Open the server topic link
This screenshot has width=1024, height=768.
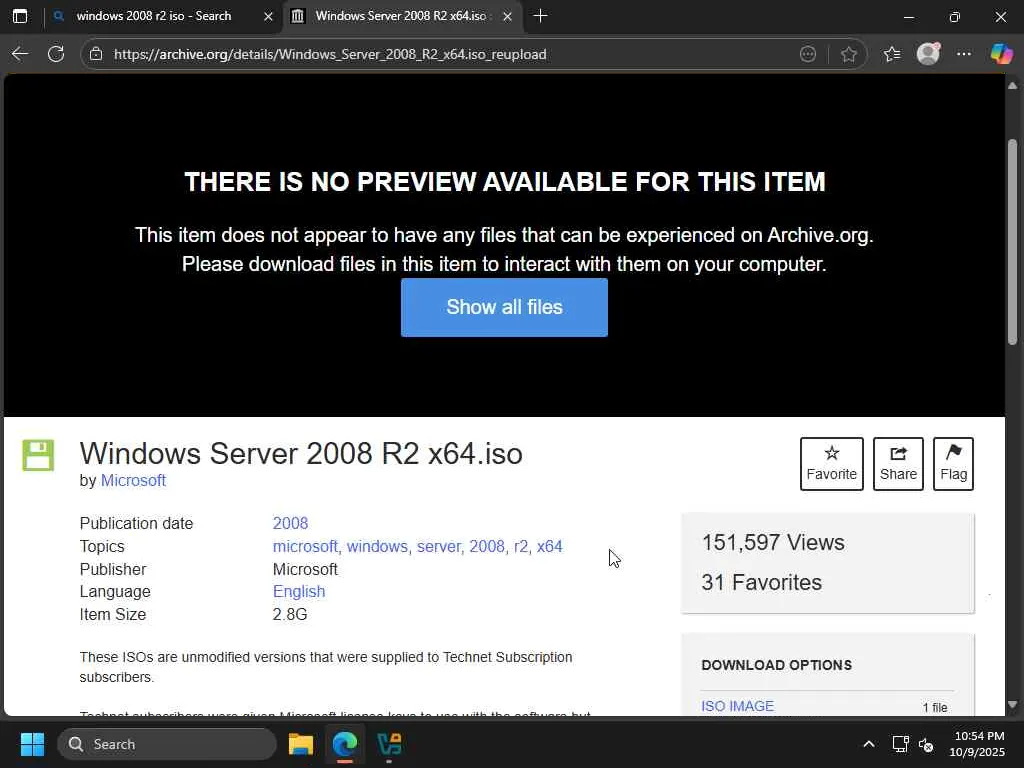(x=438, y=547)
